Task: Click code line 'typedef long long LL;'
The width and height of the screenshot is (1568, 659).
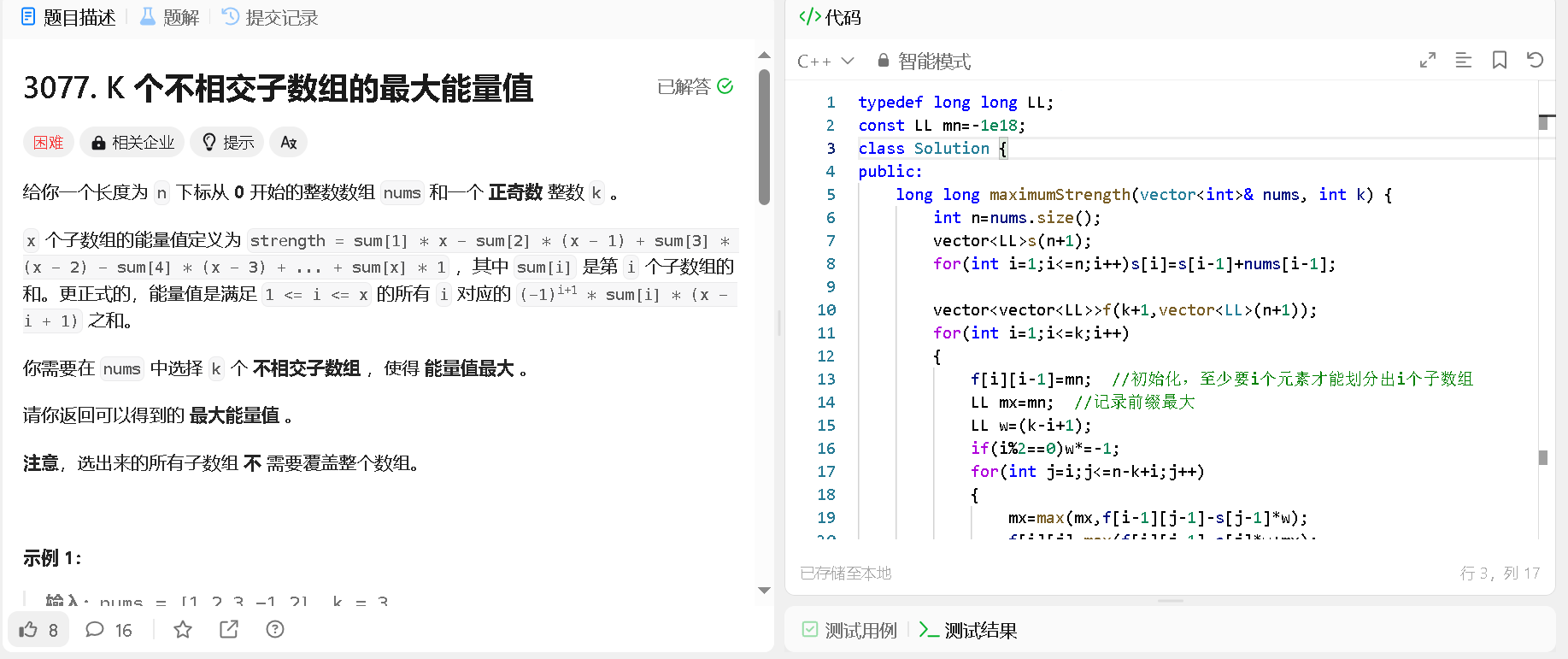Action: 956,102
